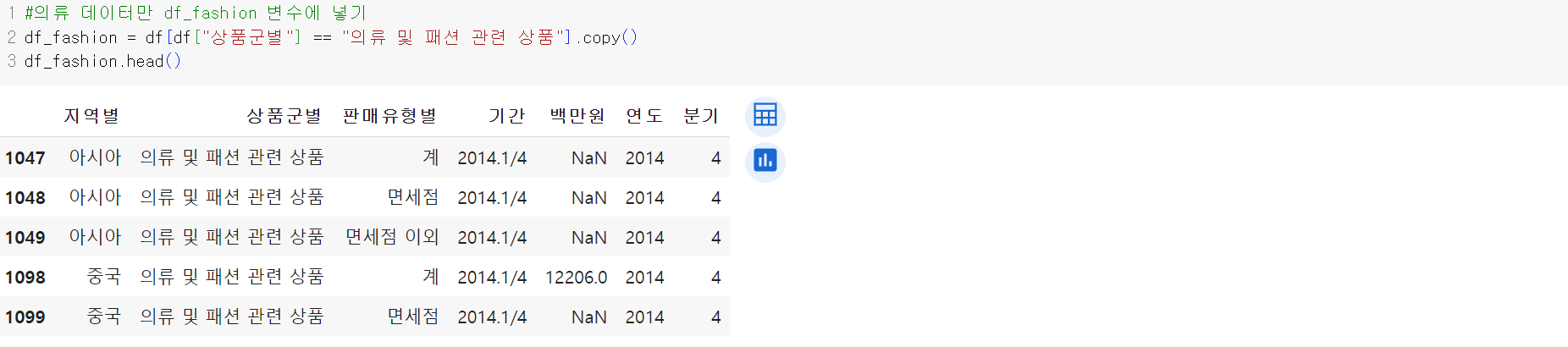Screen dimensions: 1568x347
Task: Click 아시아 cell in row 1047
Action: pyautogui.click(x=95, y=157)
